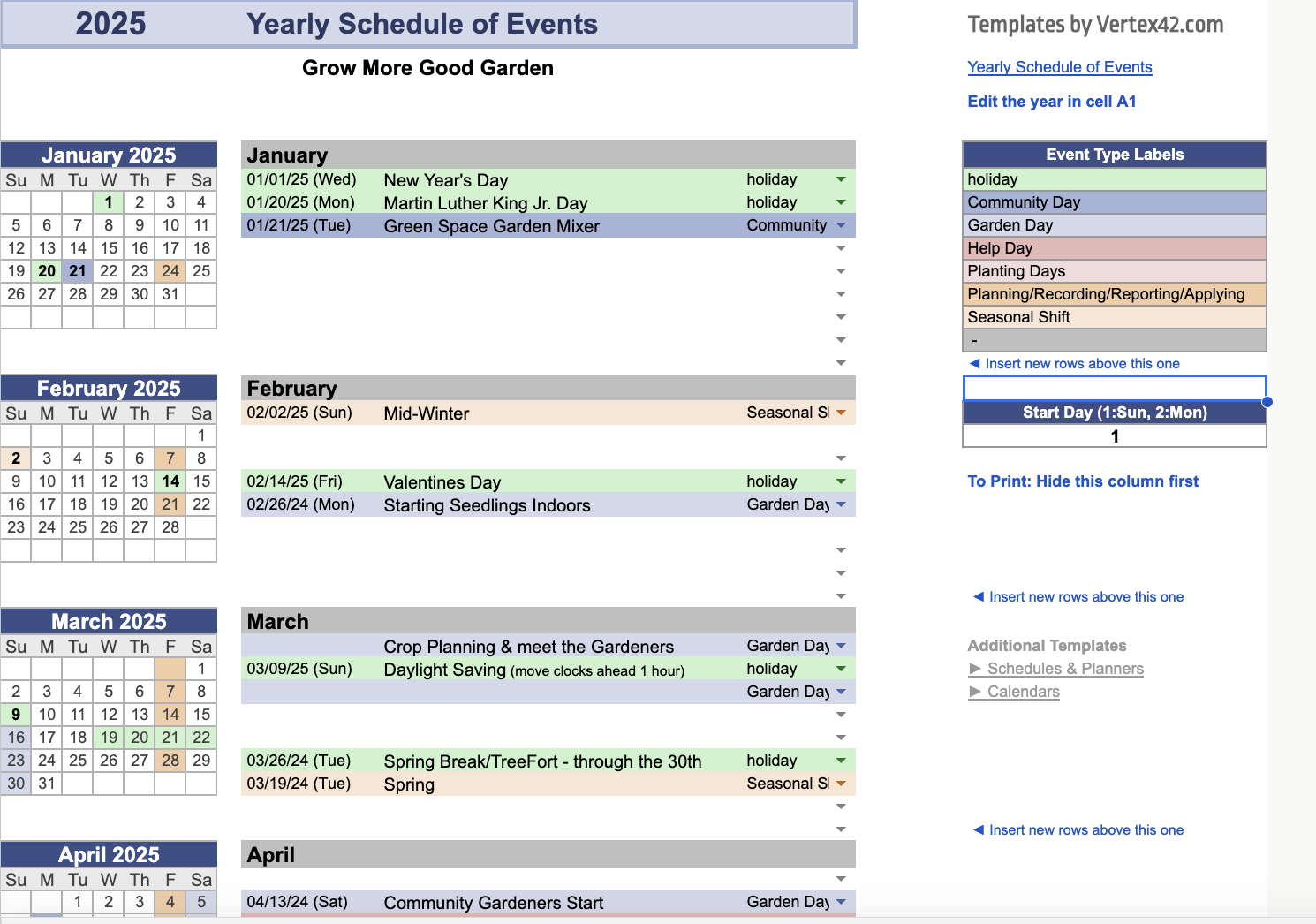The image size is (1316, 924).
Task: Click the empty input cell below Event Type Labels
Action: [1114, 387]
